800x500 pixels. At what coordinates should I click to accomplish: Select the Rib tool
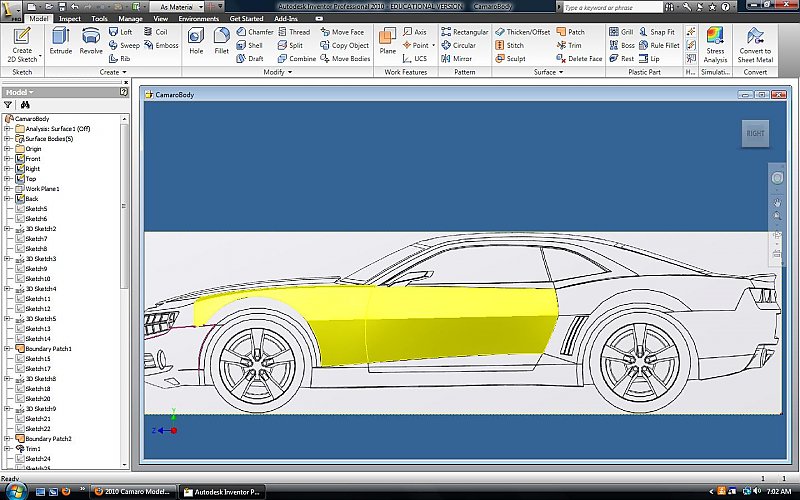click(x=119, y=59)
